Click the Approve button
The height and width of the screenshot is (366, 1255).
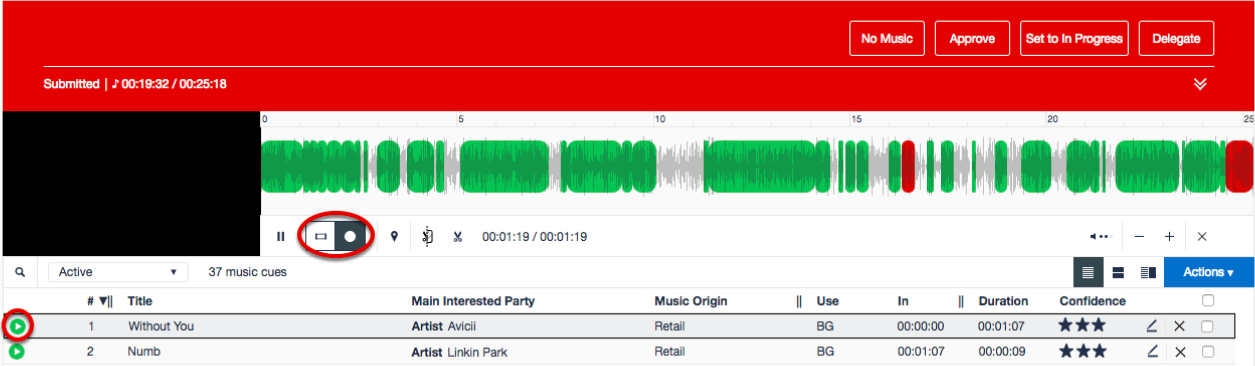click(972, 39)
